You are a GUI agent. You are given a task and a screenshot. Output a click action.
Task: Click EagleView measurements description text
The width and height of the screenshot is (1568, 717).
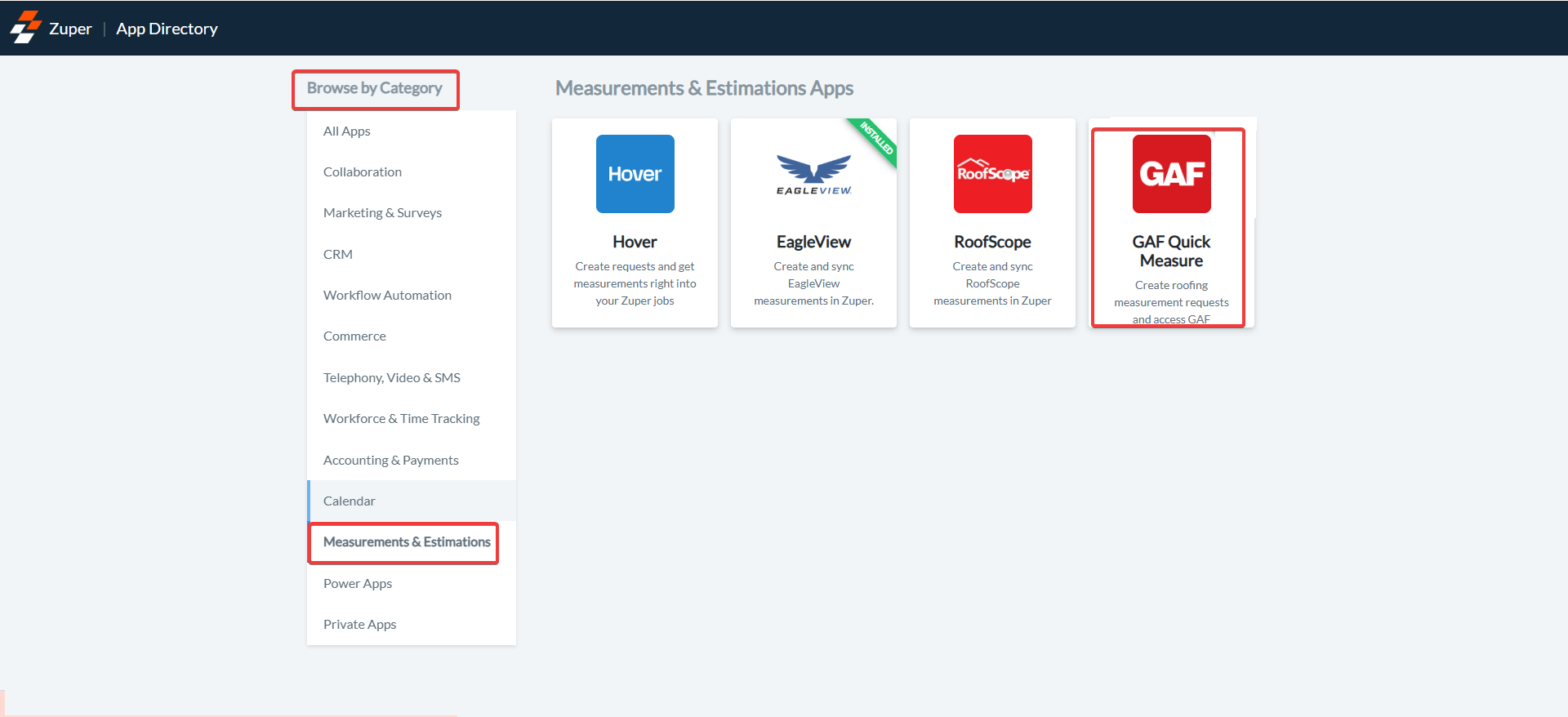coord(813,283)
